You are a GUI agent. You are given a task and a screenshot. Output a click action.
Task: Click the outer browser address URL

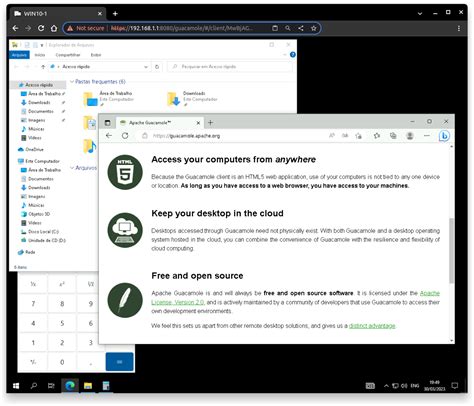tap(182, 28)
